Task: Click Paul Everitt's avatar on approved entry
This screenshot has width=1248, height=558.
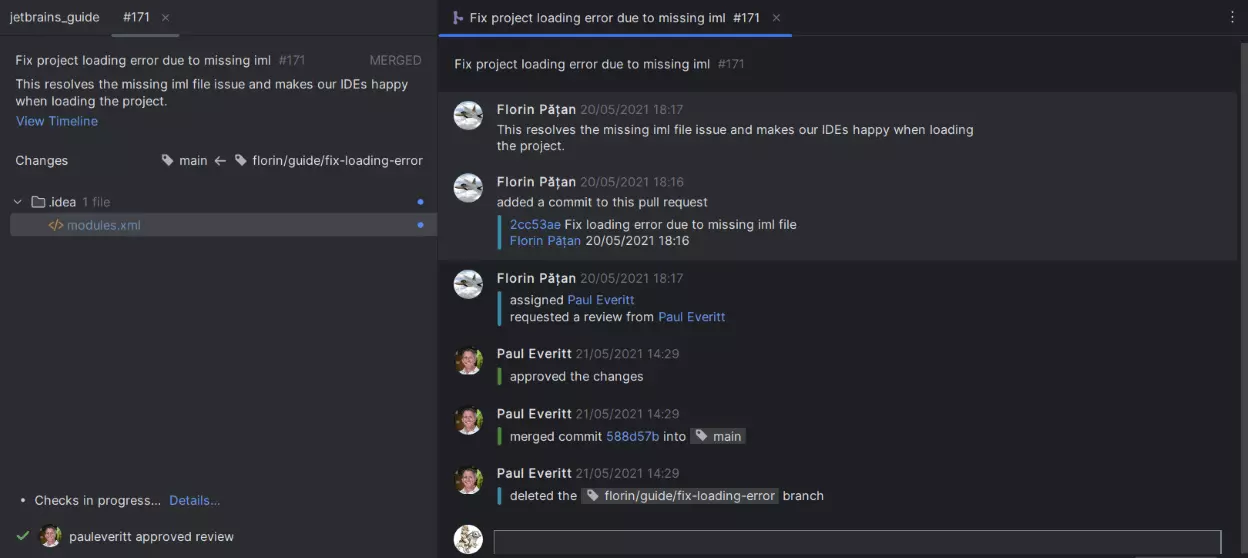Action: [x=468, y=361]
